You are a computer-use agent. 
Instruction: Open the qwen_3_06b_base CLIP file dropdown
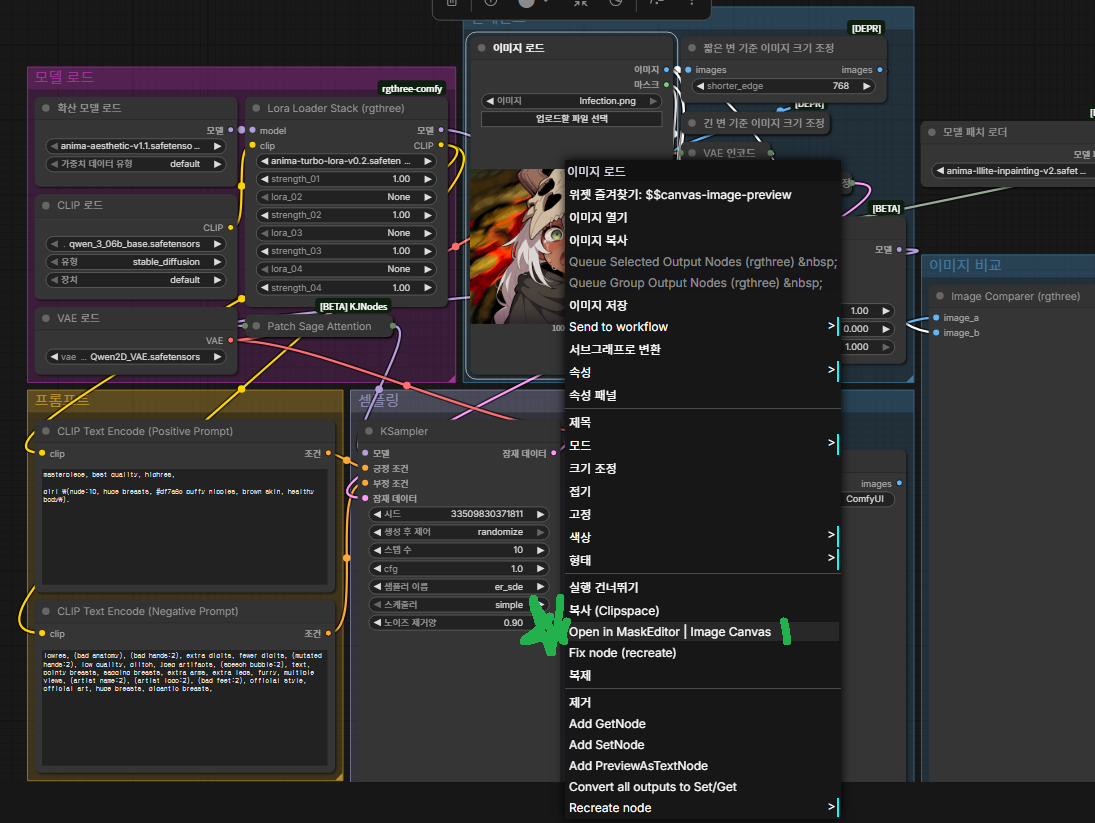pos(135,244)
